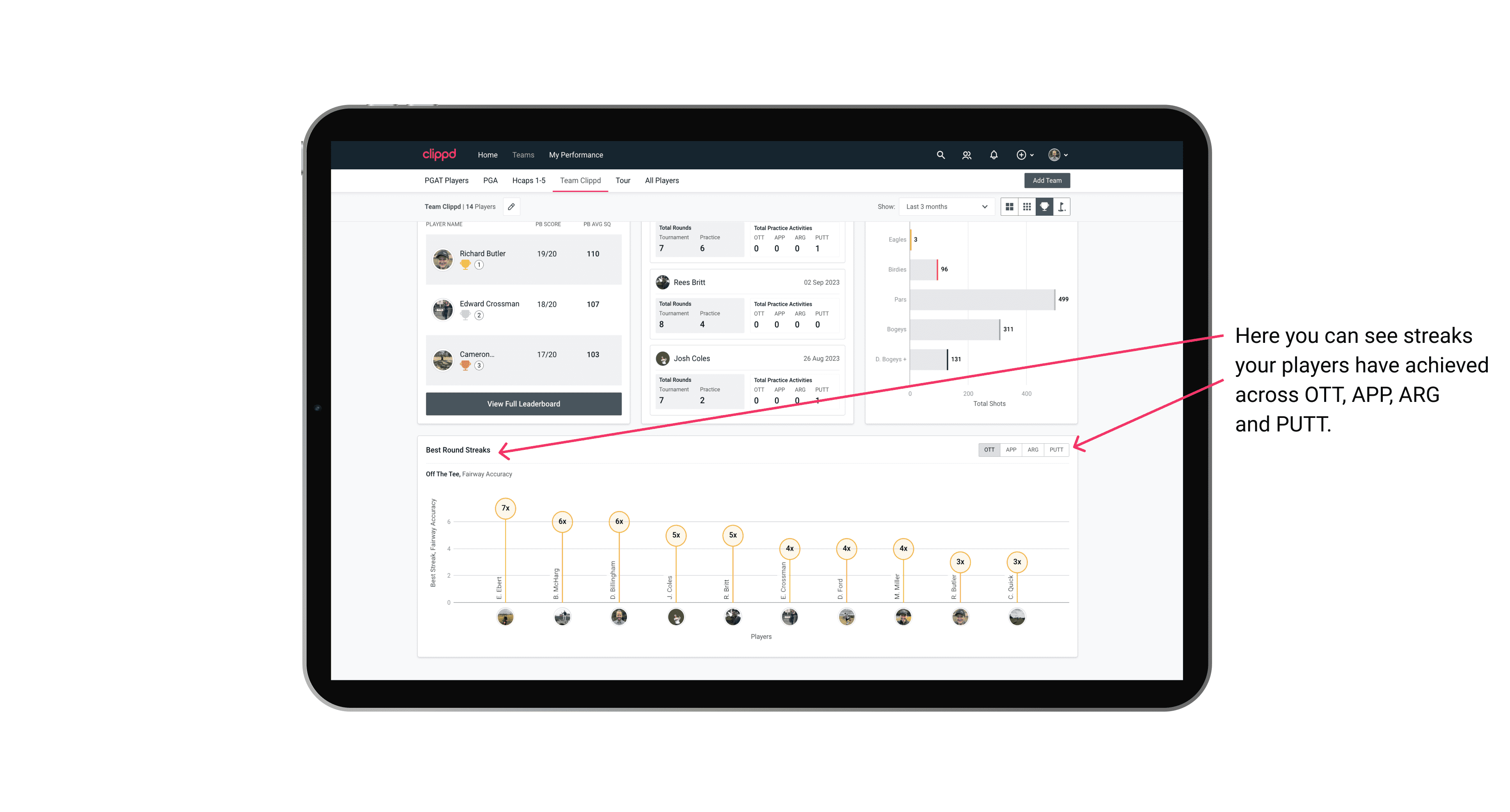The height and width of the screenshot is (812, 1510).
Task: Switch to the PGA tab
Action: click(x=489, y=181)
